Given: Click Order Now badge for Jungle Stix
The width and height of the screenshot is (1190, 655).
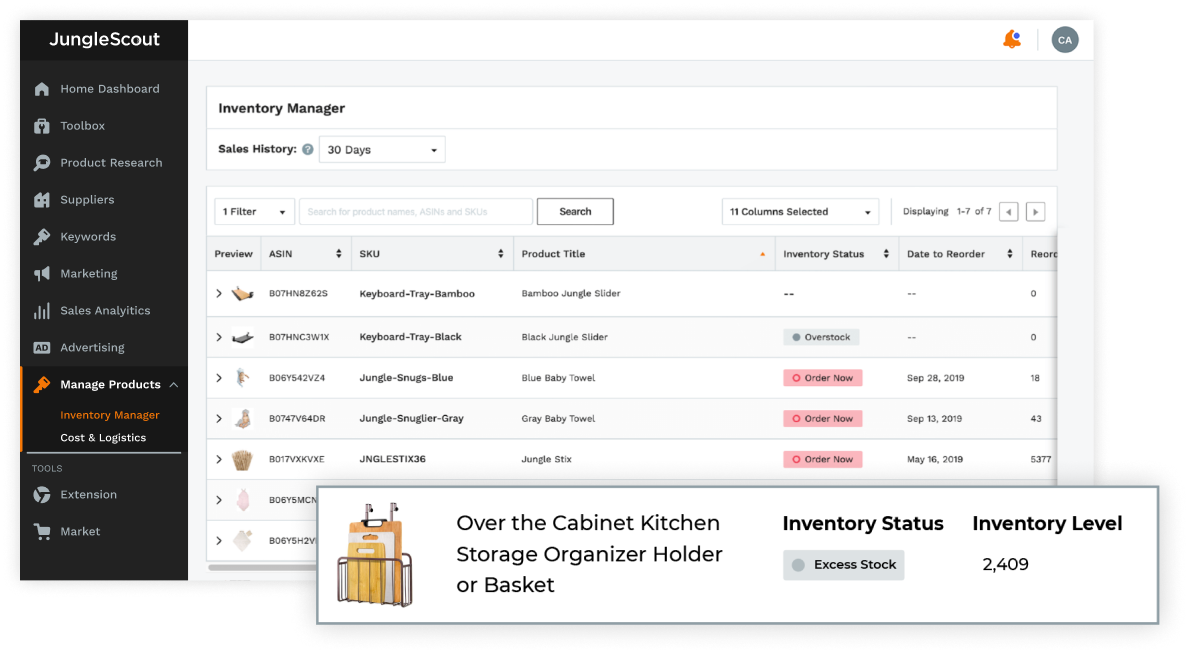Looking at the screenshot, I should [x=823, y=459].
